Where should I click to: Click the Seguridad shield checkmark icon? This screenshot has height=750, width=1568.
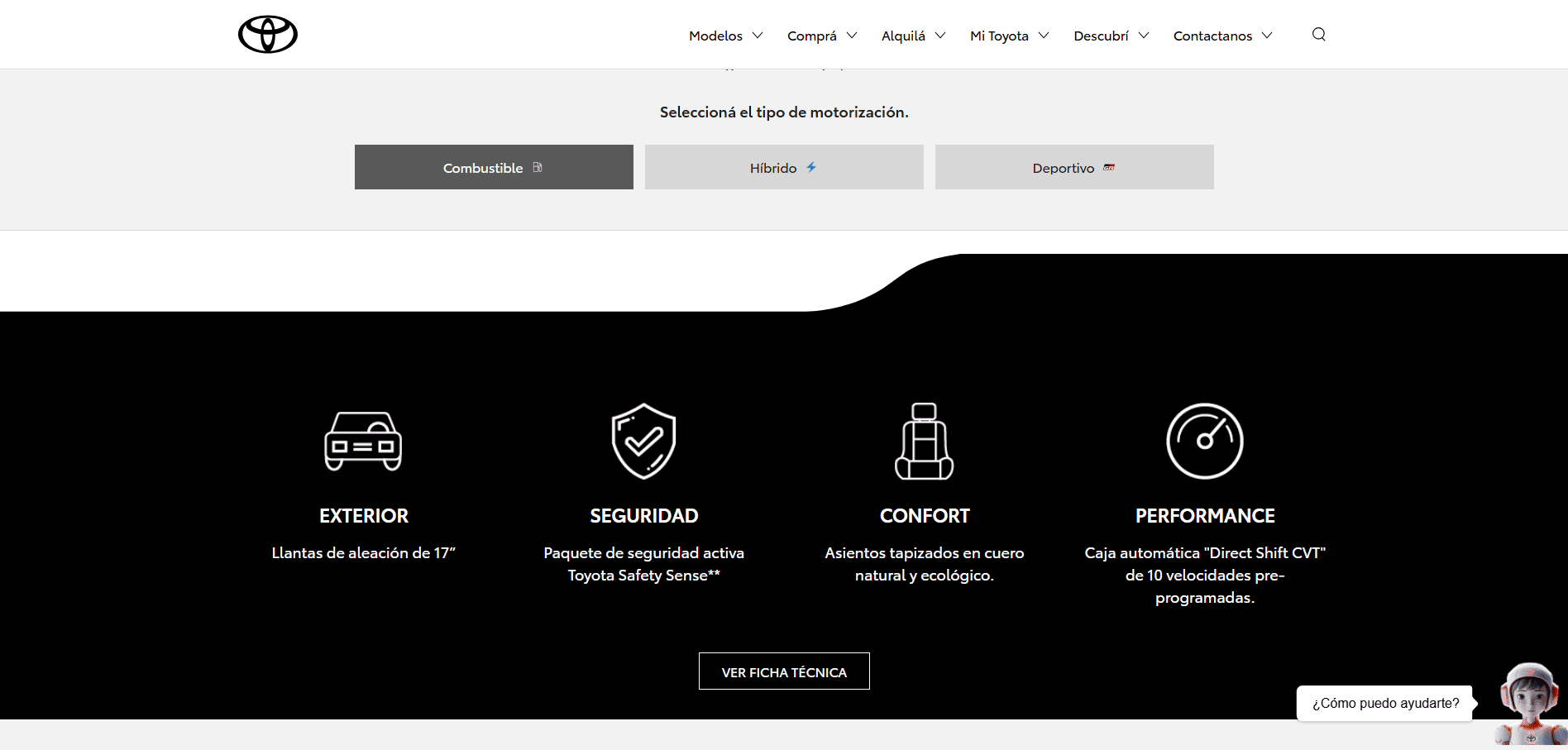643,441
